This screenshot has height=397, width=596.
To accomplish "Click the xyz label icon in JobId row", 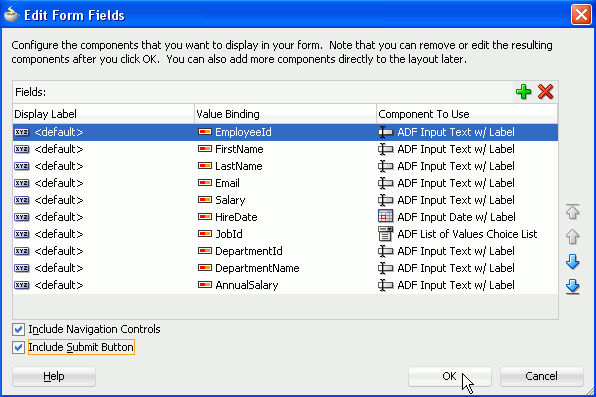I will point(22,234).
